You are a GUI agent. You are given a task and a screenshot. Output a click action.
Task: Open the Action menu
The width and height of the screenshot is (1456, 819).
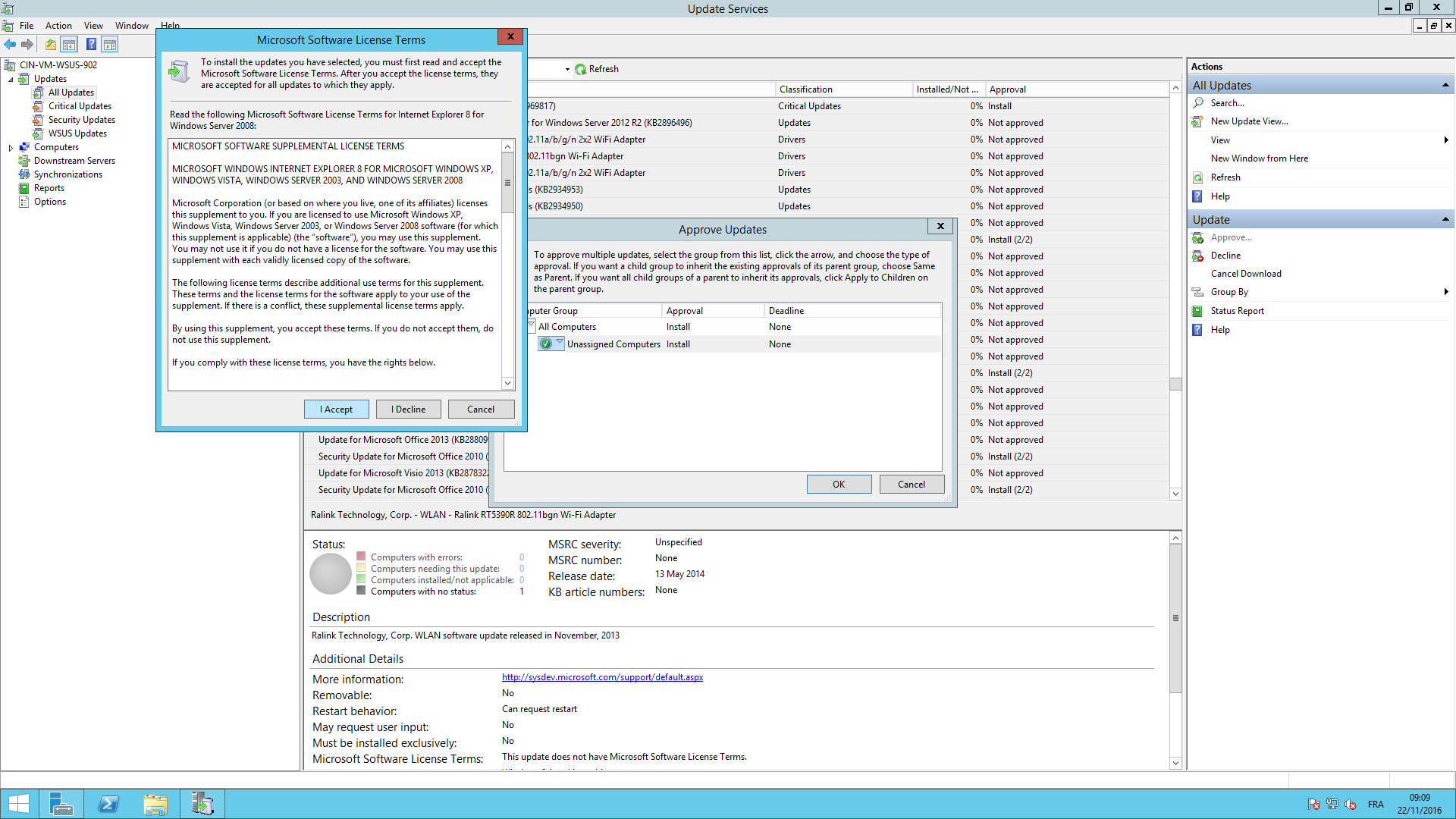pyautogui.click(x=58, y=26)
